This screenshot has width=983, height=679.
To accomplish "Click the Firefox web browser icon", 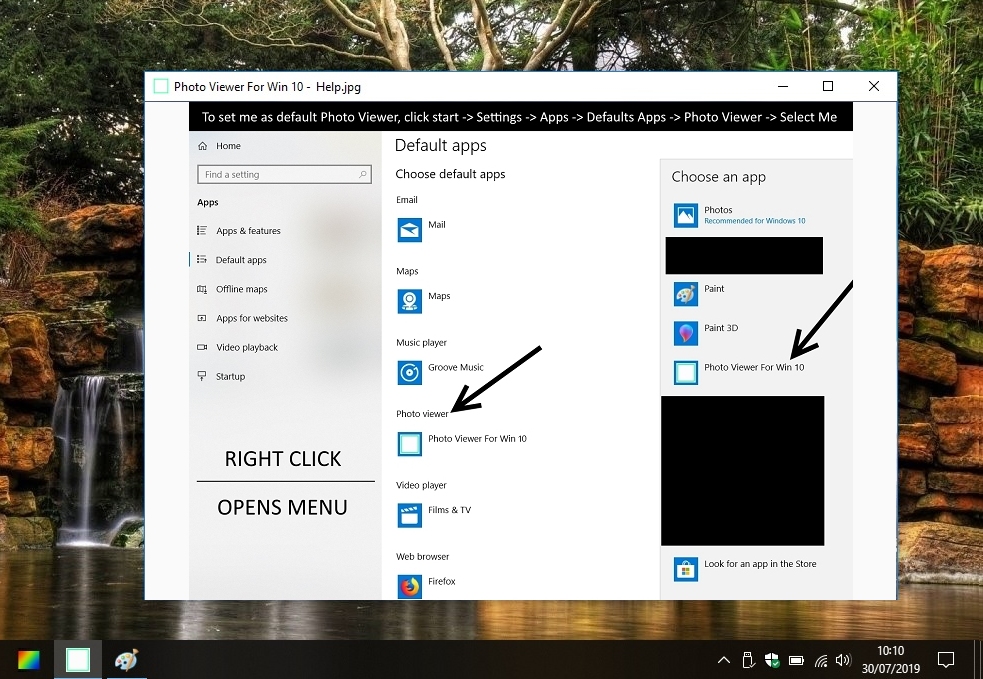I will (409, 587).
